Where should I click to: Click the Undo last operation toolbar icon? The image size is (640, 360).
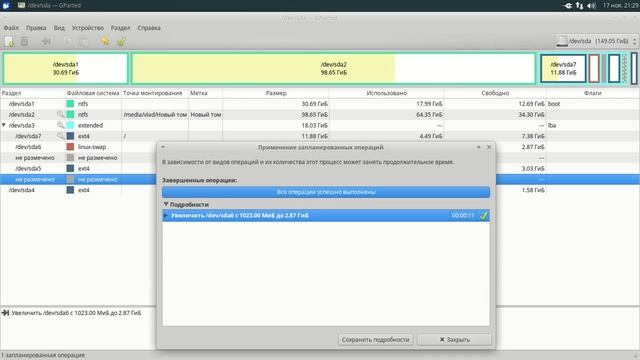[x=104, y=41]
